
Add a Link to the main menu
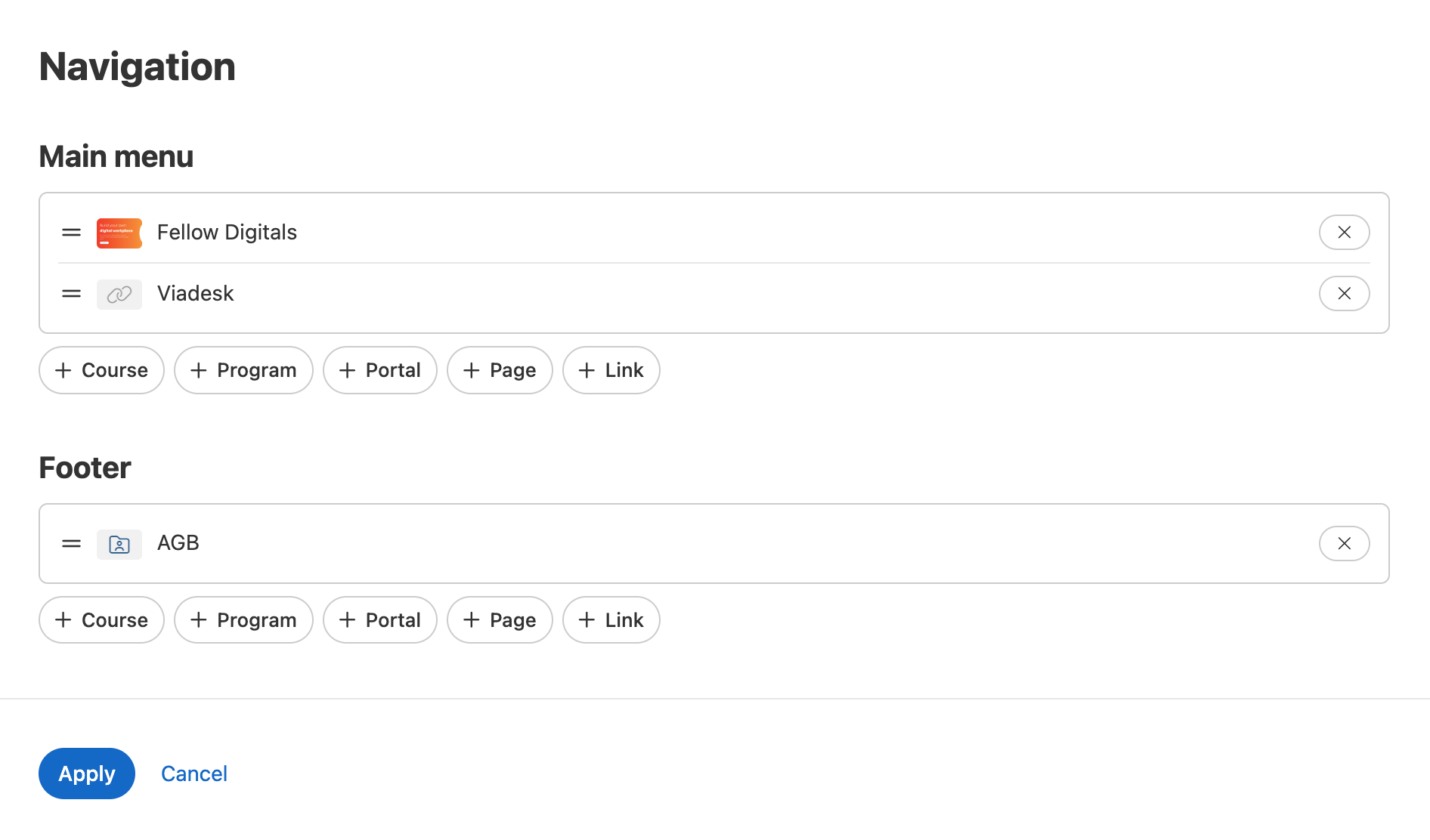pos(611,370)
